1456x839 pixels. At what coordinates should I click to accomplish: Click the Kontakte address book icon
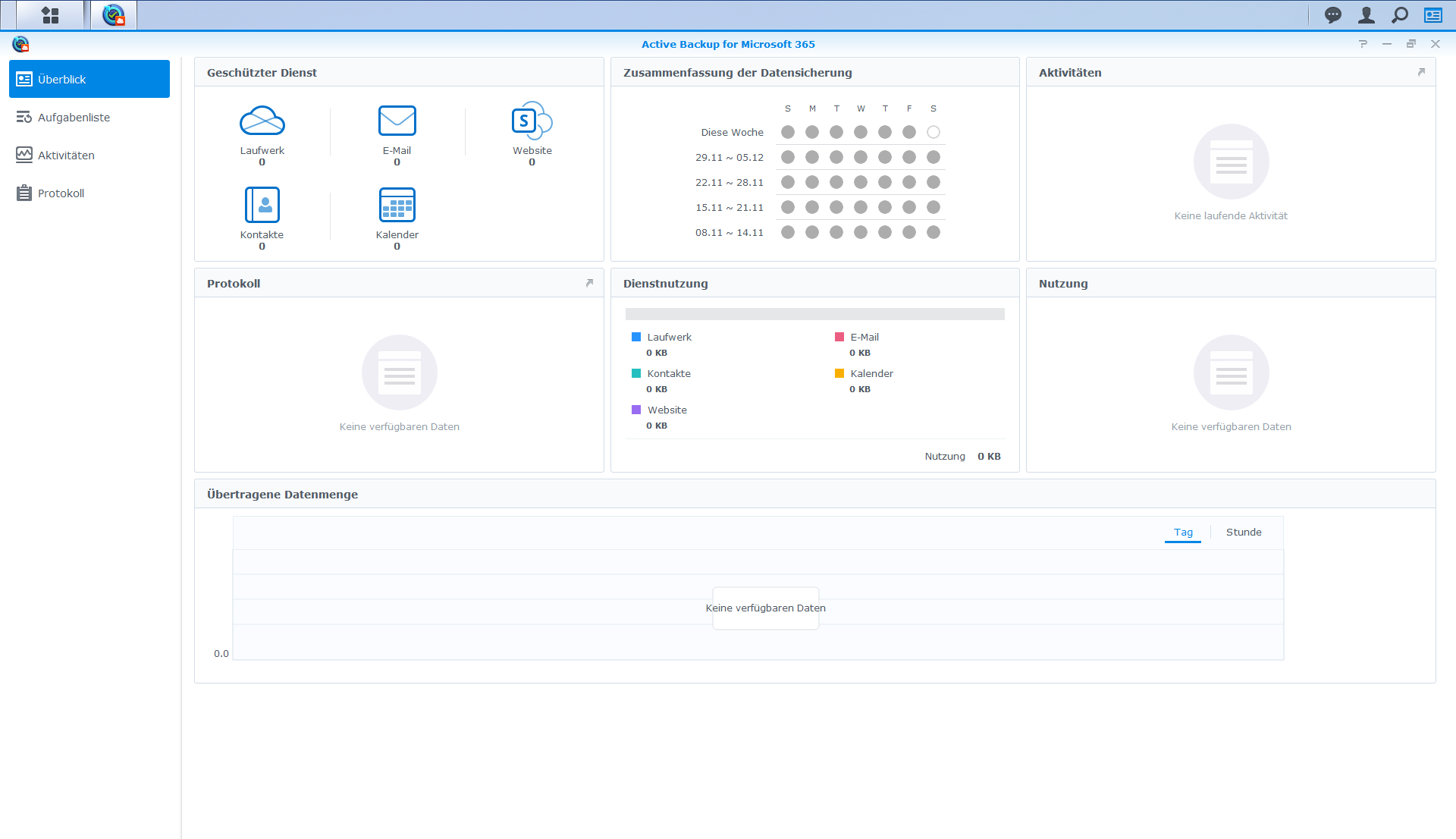pos(262,205)
